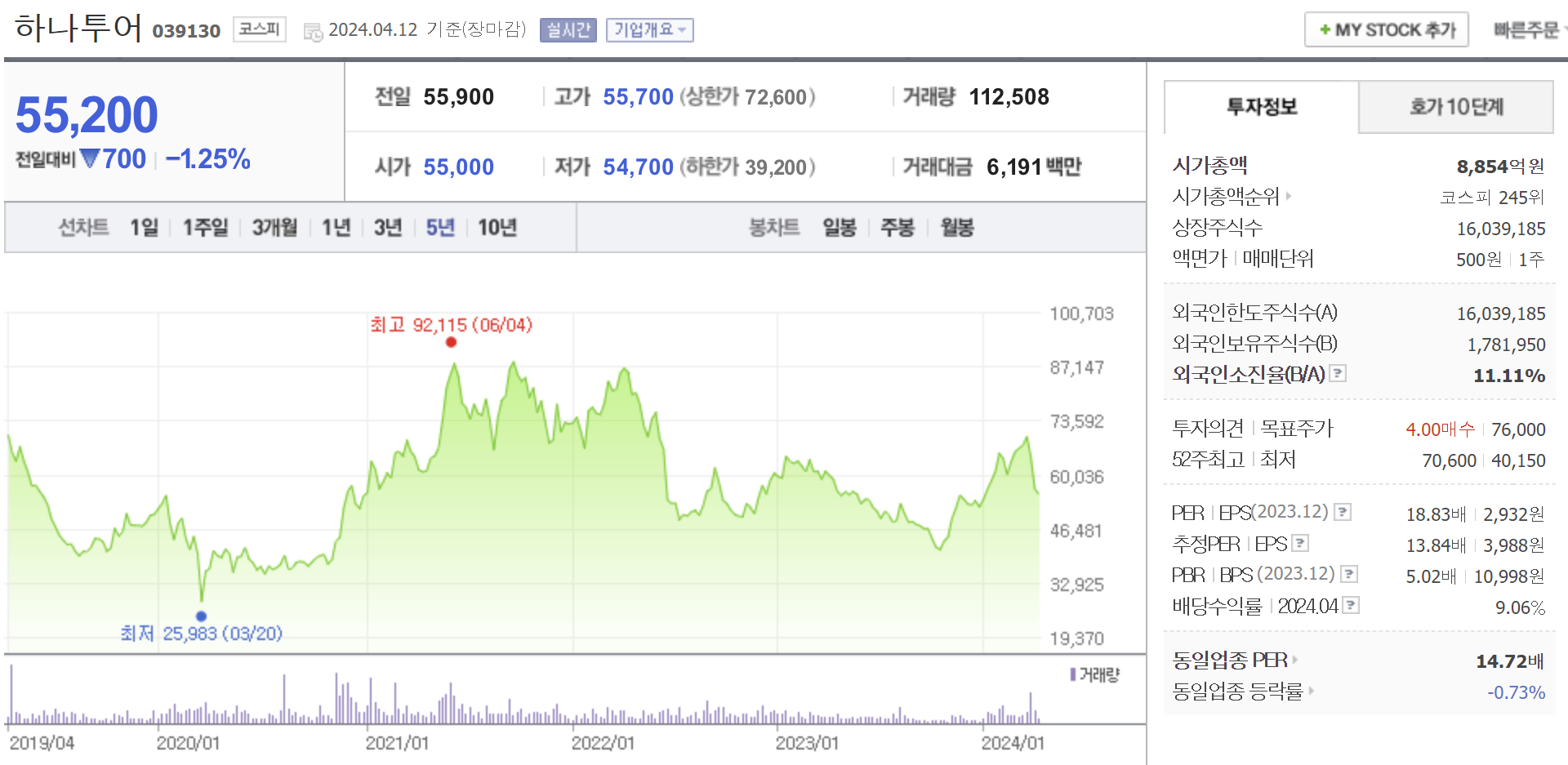Open help icon next to 배당수익률 2024.04
The height and width of the screenshot is (765, 1568).
(x=1351, y=605)
